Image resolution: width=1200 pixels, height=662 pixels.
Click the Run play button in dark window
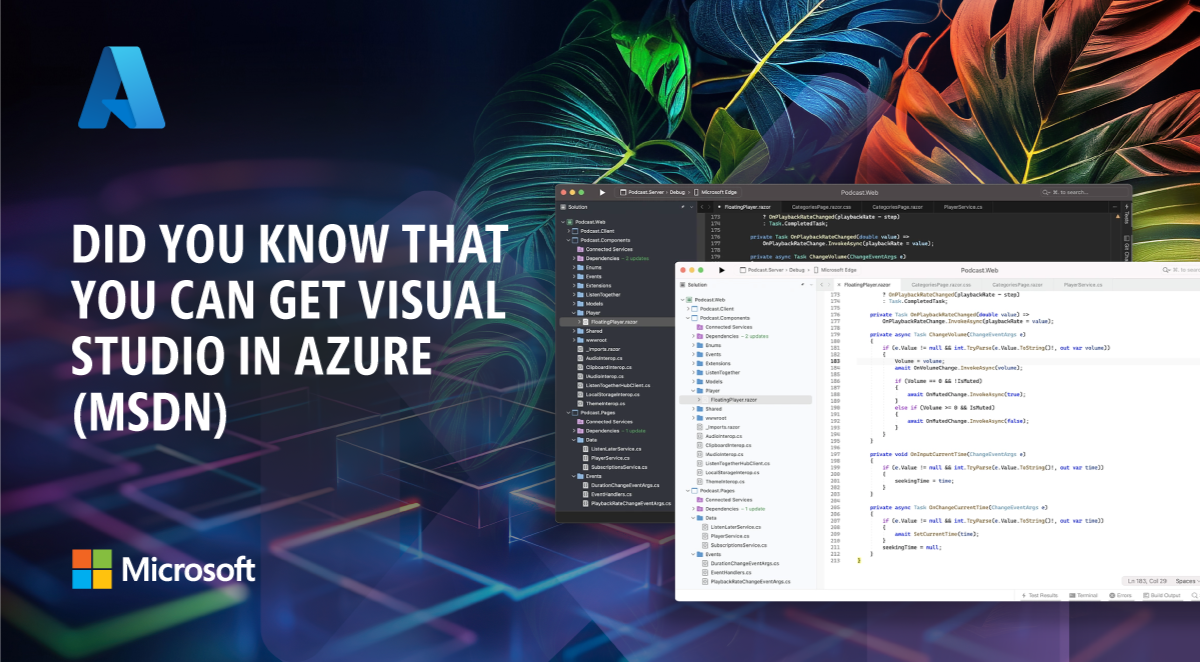click(x=602, y=192)
